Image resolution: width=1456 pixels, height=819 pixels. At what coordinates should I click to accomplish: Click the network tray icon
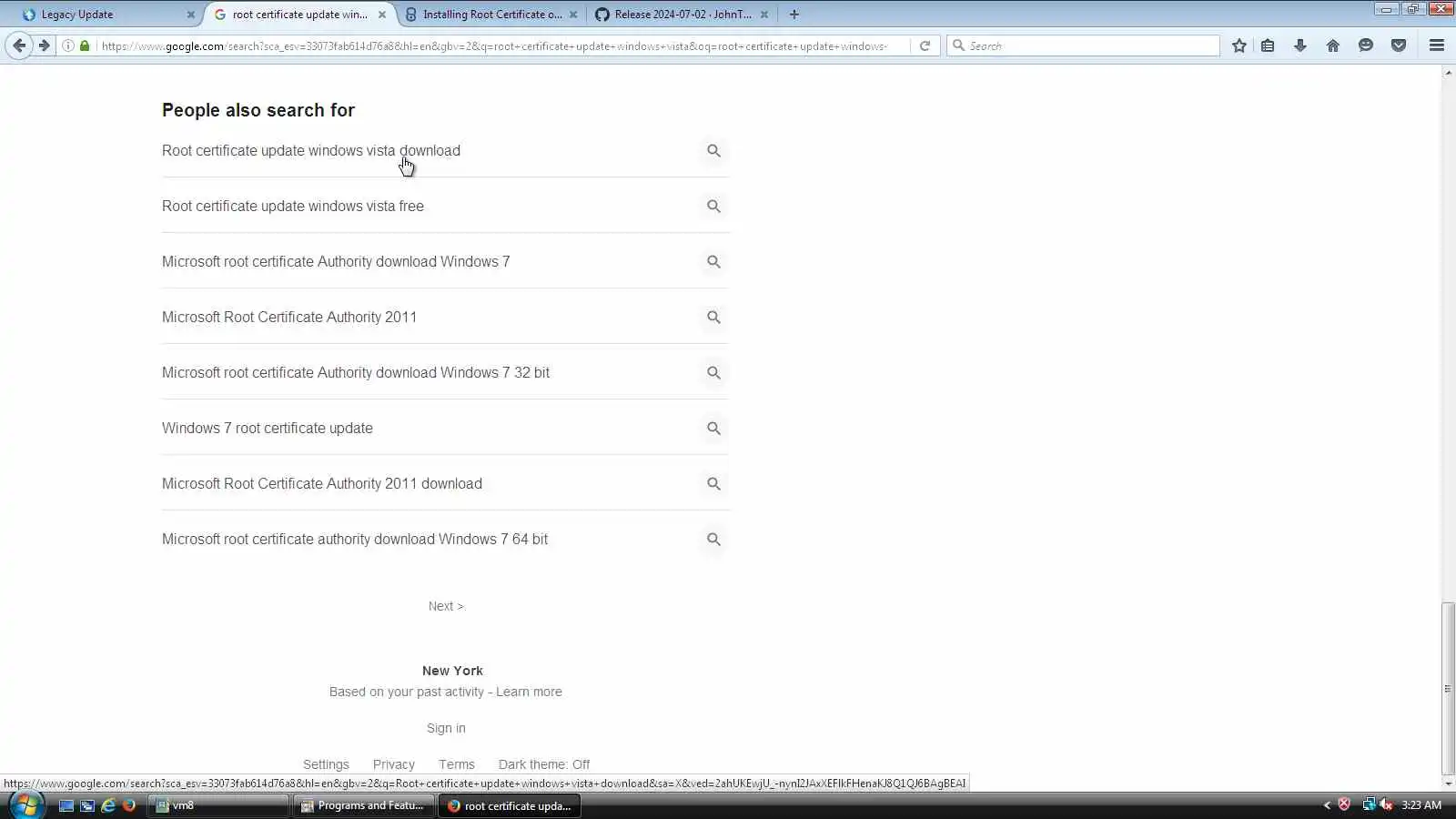[x=1369, y=804]
